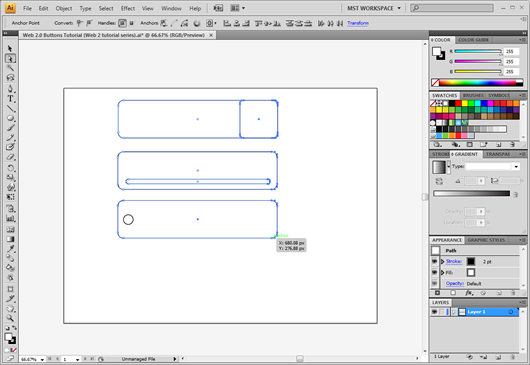Open the Object menu
This screenshot has width=530, height=365.
64,8
